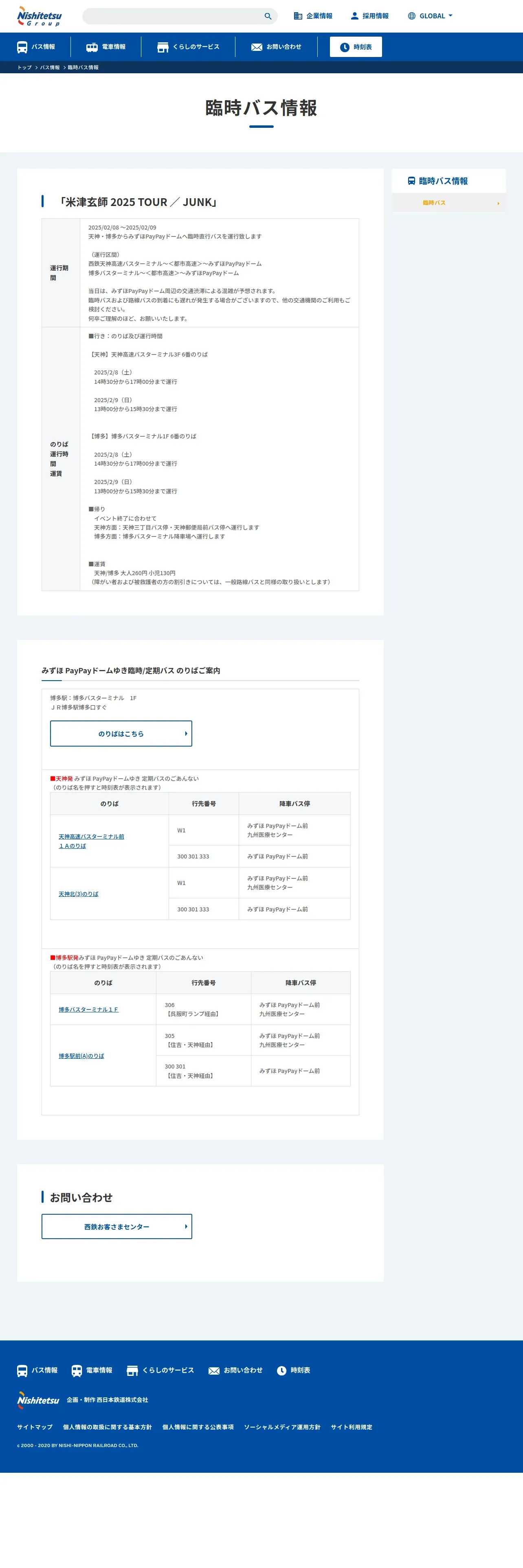Click the 305【住吉・天神経由】 cell
The width and height of the screenshot is (523, 1568).
[203, 1040]
